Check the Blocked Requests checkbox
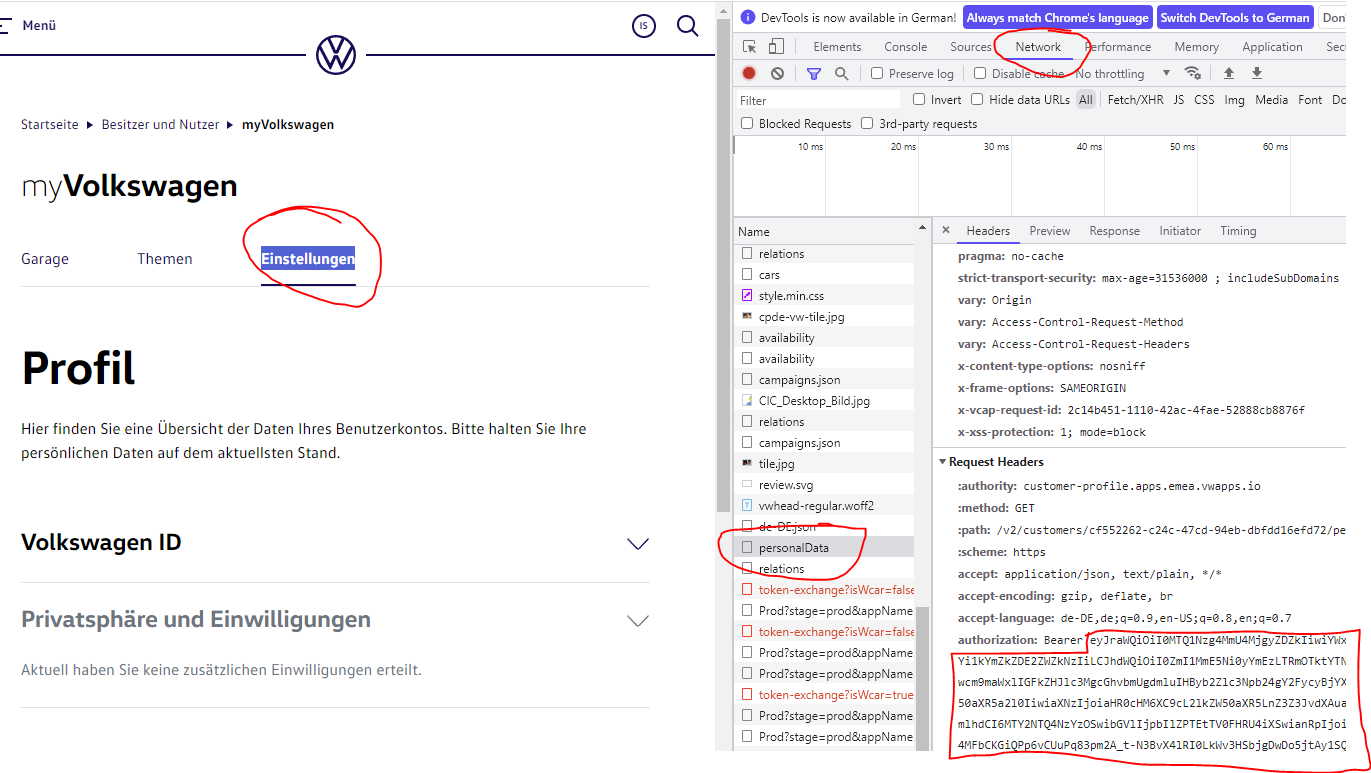 (x=747, y=123)
